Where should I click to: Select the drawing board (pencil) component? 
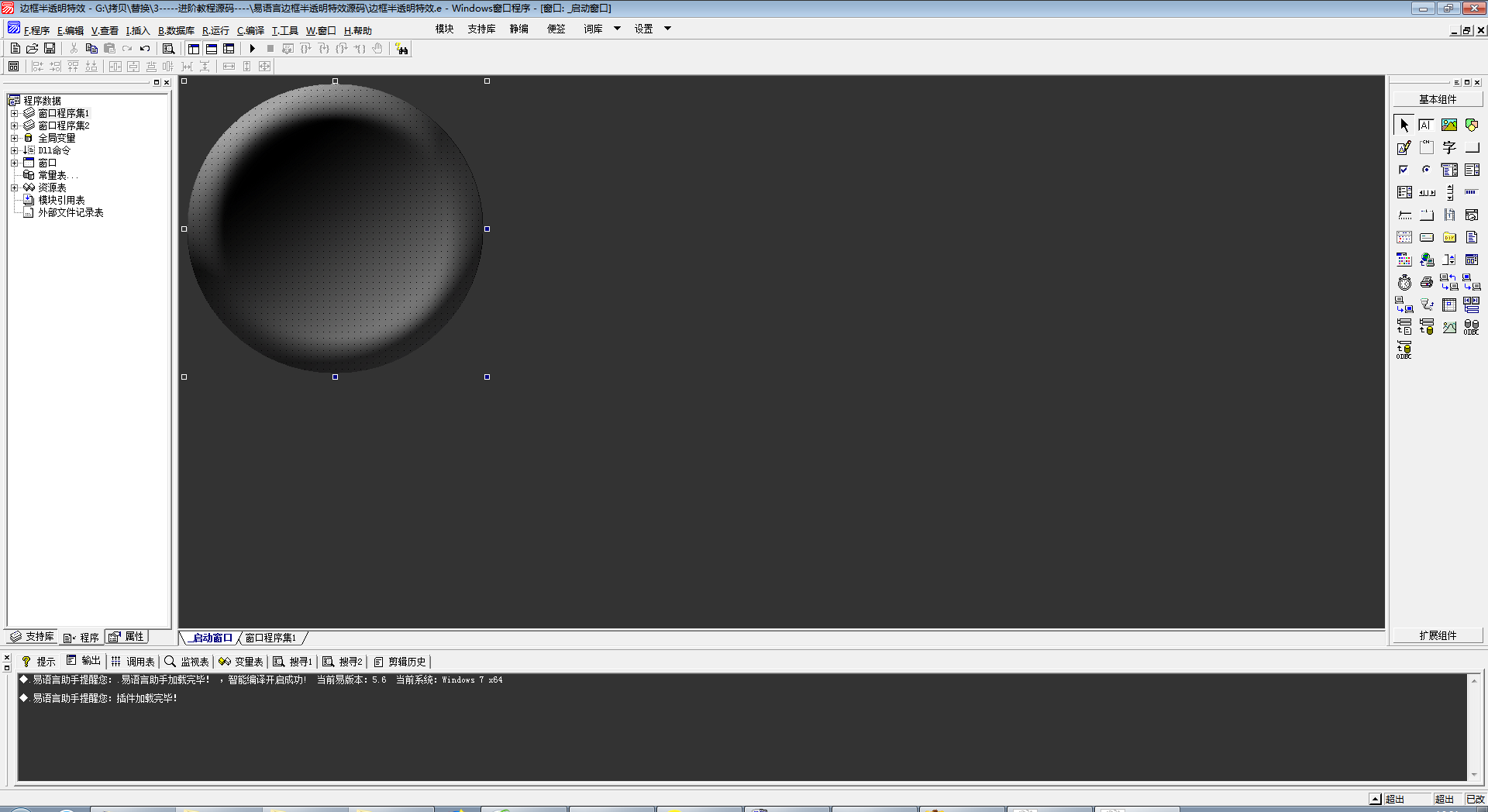coord(1404,147)
